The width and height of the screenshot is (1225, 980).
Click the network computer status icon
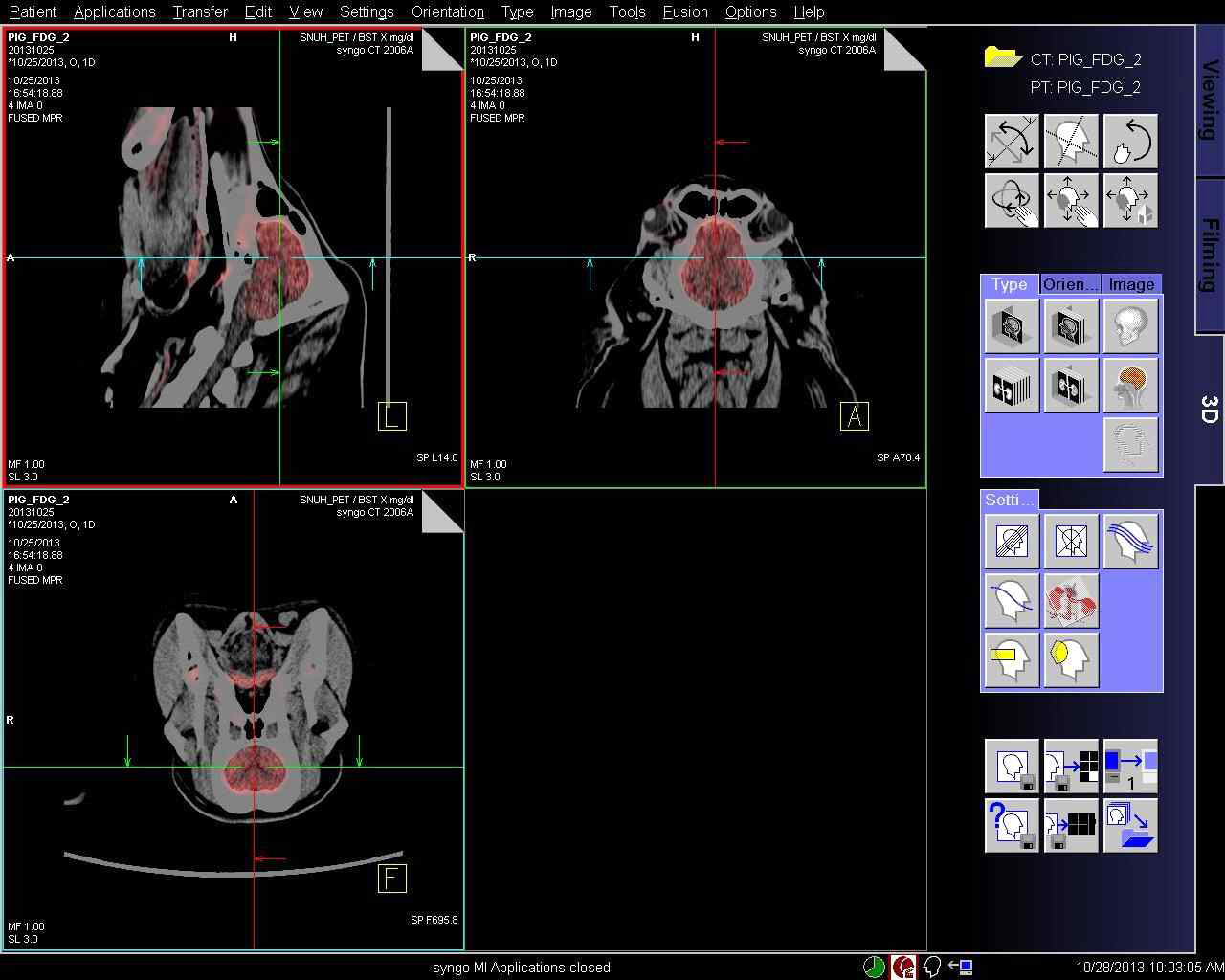[x=961, y=967]
